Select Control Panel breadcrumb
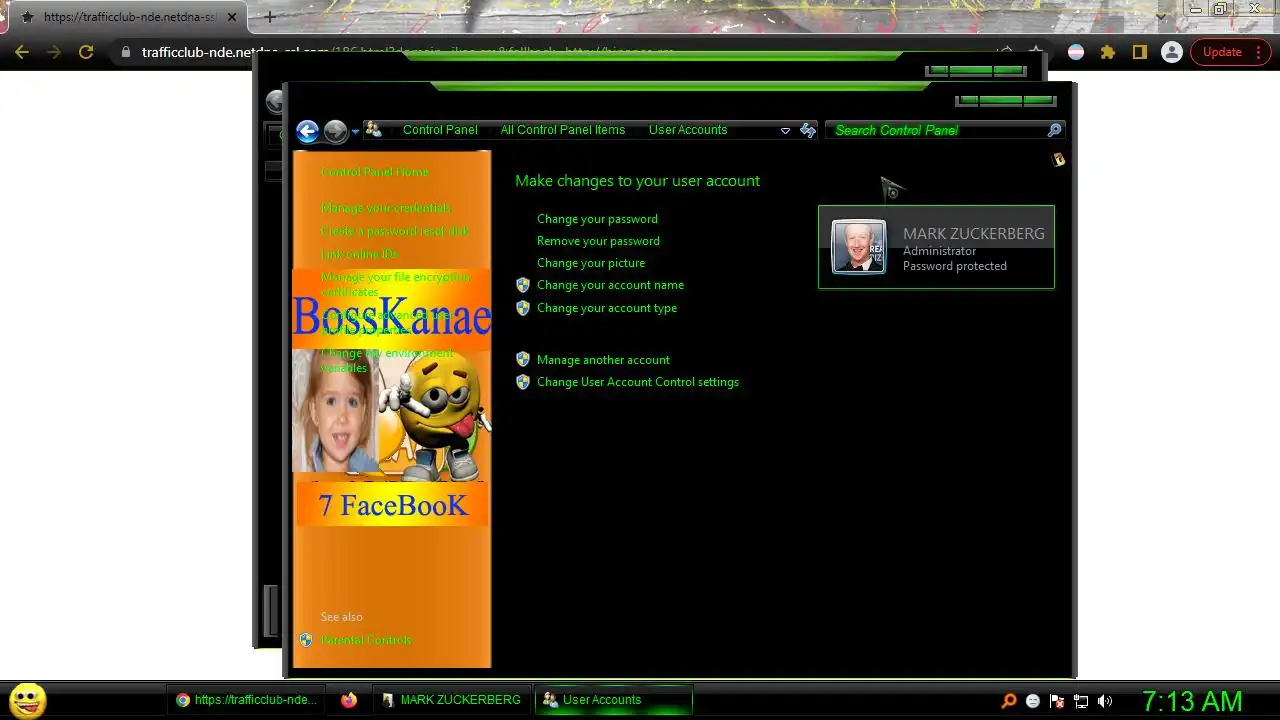1280x720 pixels. click(x=440, y=130)
